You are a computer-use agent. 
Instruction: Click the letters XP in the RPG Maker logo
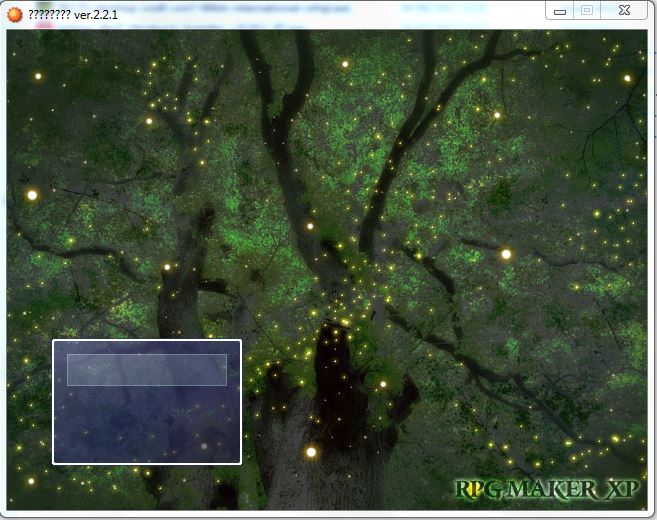pos(622,490)
